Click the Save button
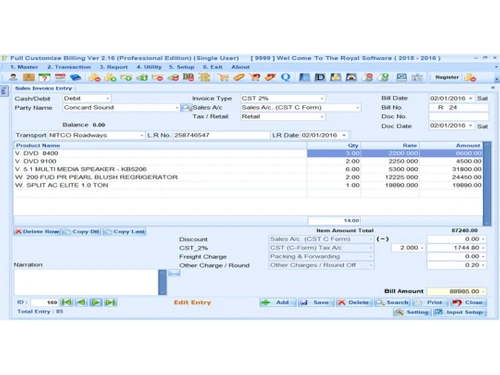This screenshot has height=375, width=500. 316,302
